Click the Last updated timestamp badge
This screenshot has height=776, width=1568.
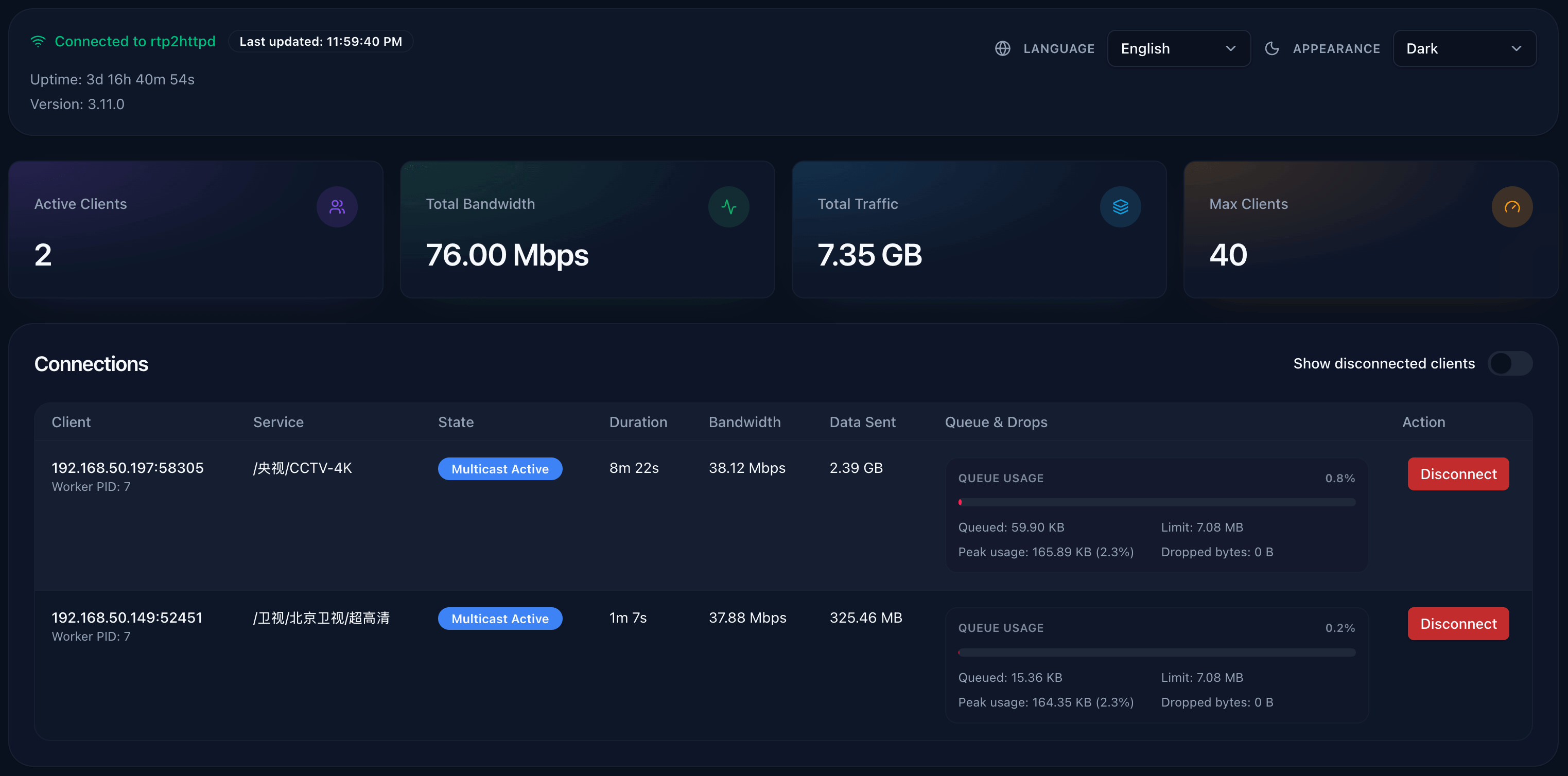(321, 41)
